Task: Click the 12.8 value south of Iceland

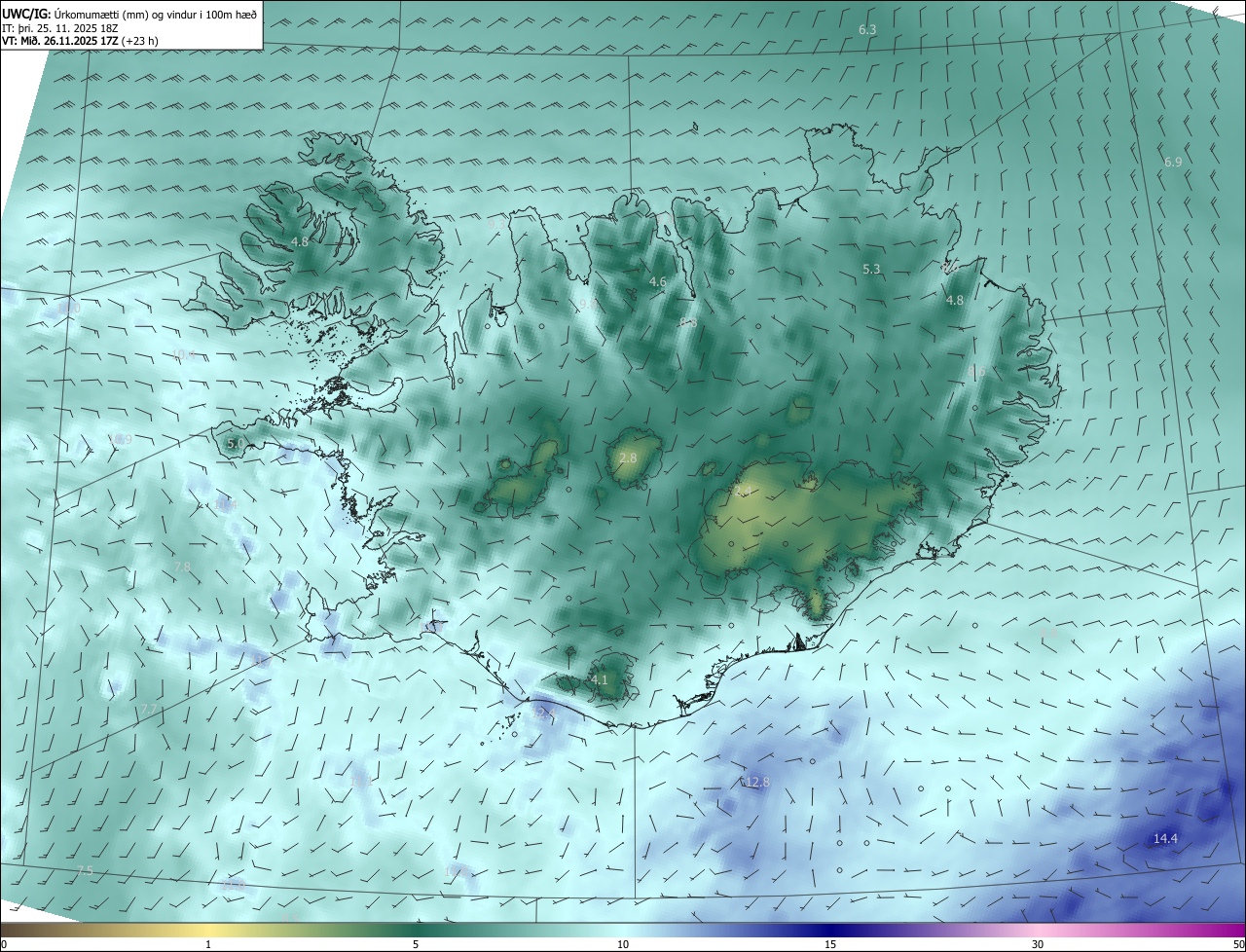Action: coord(756,782)
